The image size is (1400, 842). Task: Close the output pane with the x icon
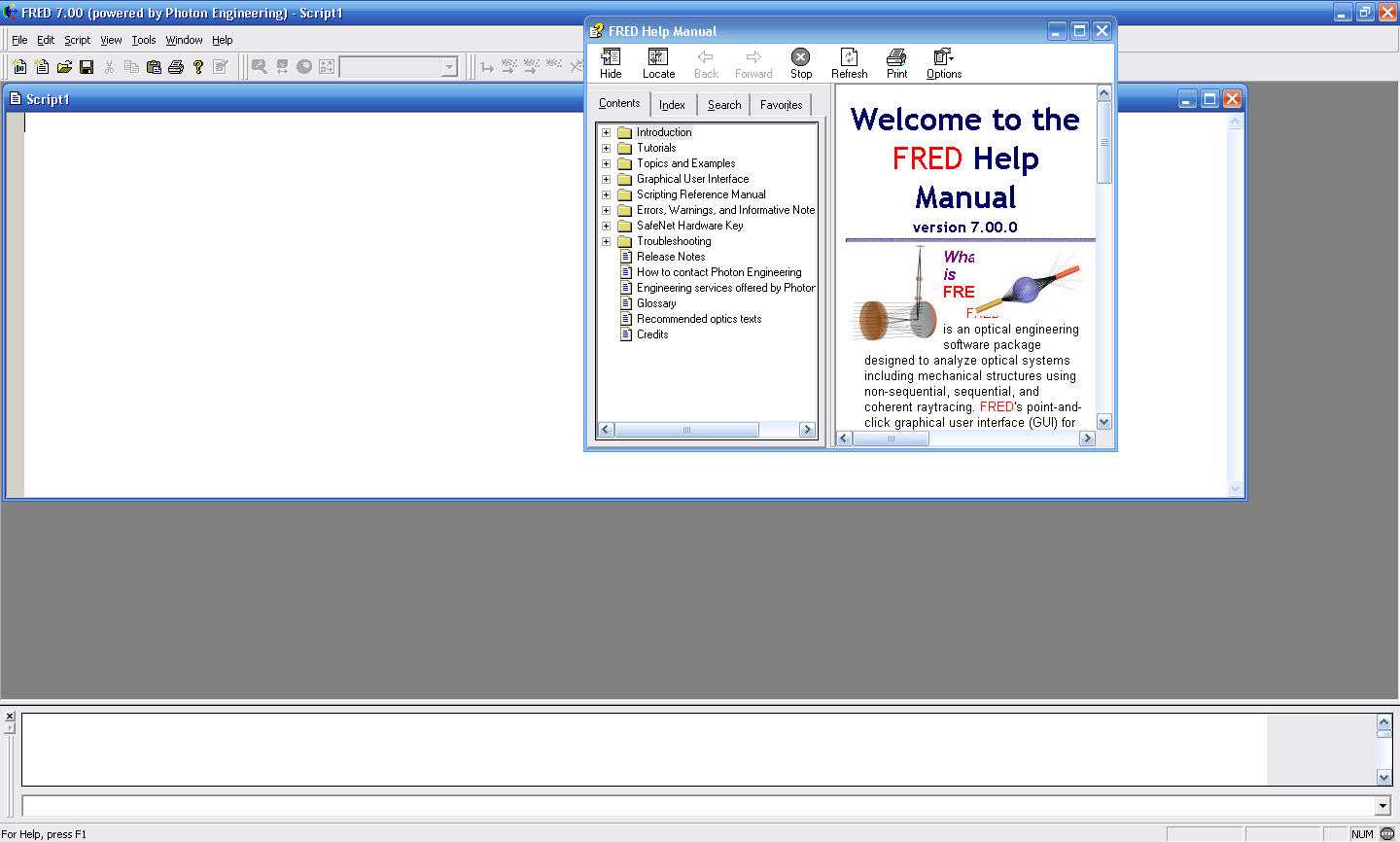[10, 717]
